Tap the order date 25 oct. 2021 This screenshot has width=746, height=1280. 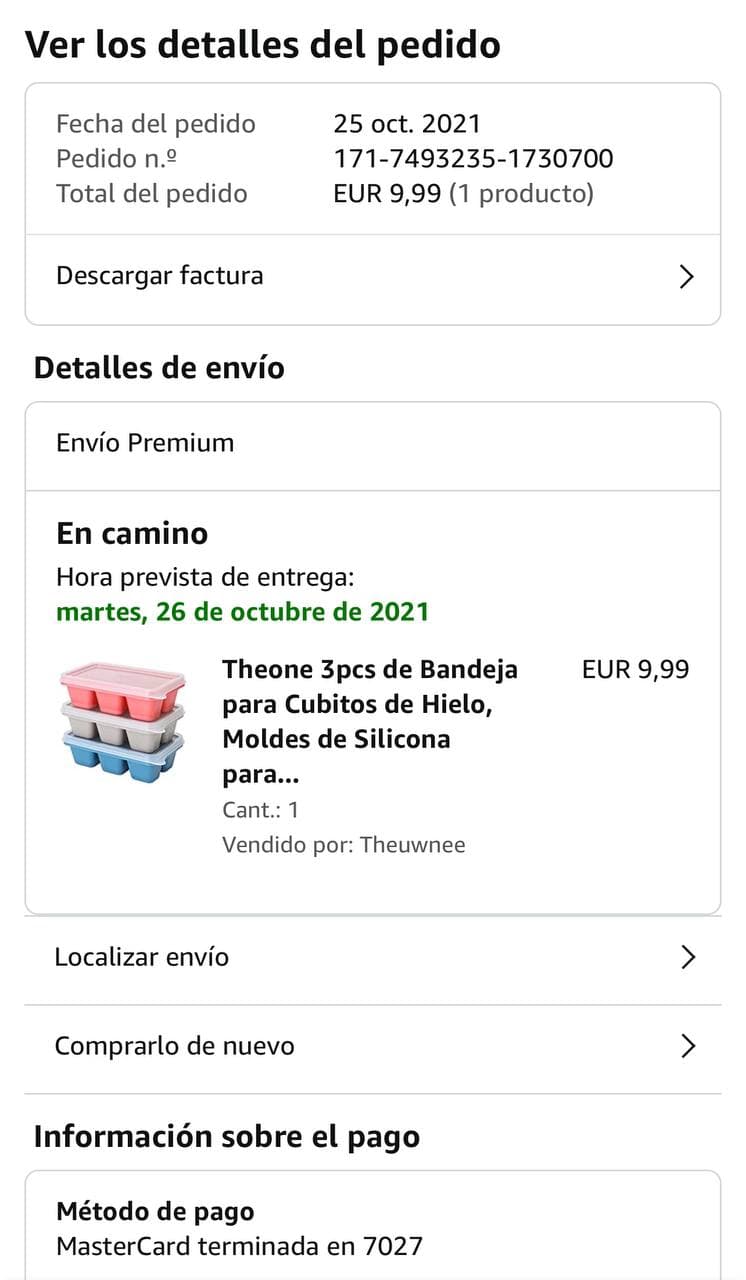407,124
